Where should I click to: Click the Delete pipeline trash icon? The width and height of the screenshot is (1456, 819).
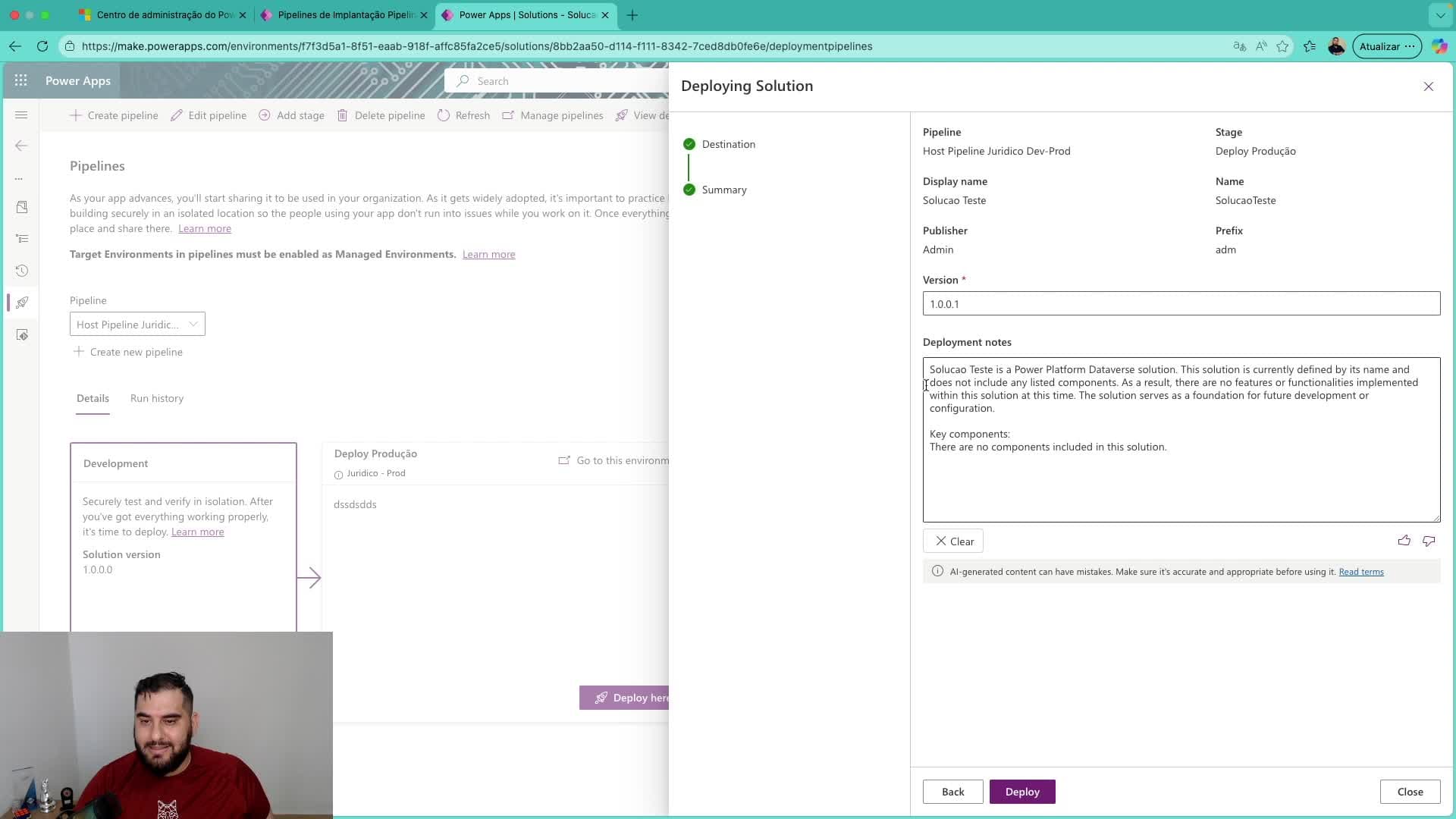343,115
